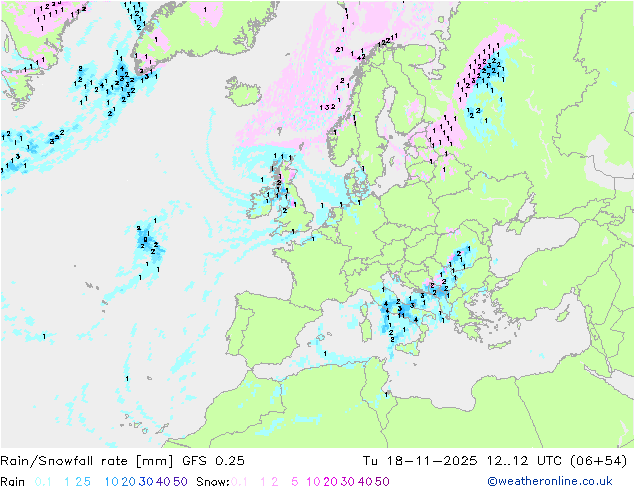
Task: Select the Rain legend 0.1 color value
Action: point(43,482)
